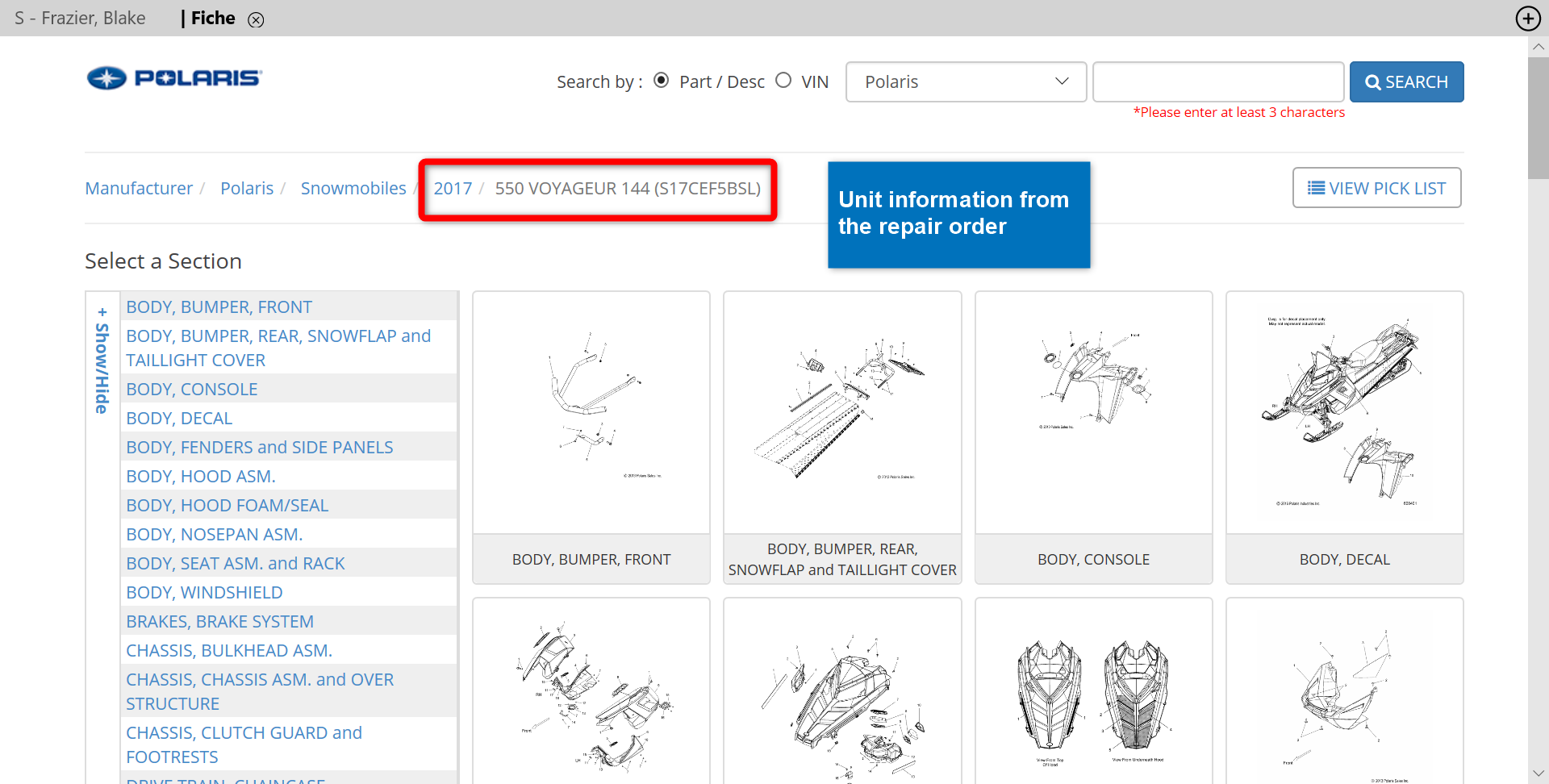The image size is (1549, 784).
Task: Open the front bumper diagram thumbnail
Action: 591,412
